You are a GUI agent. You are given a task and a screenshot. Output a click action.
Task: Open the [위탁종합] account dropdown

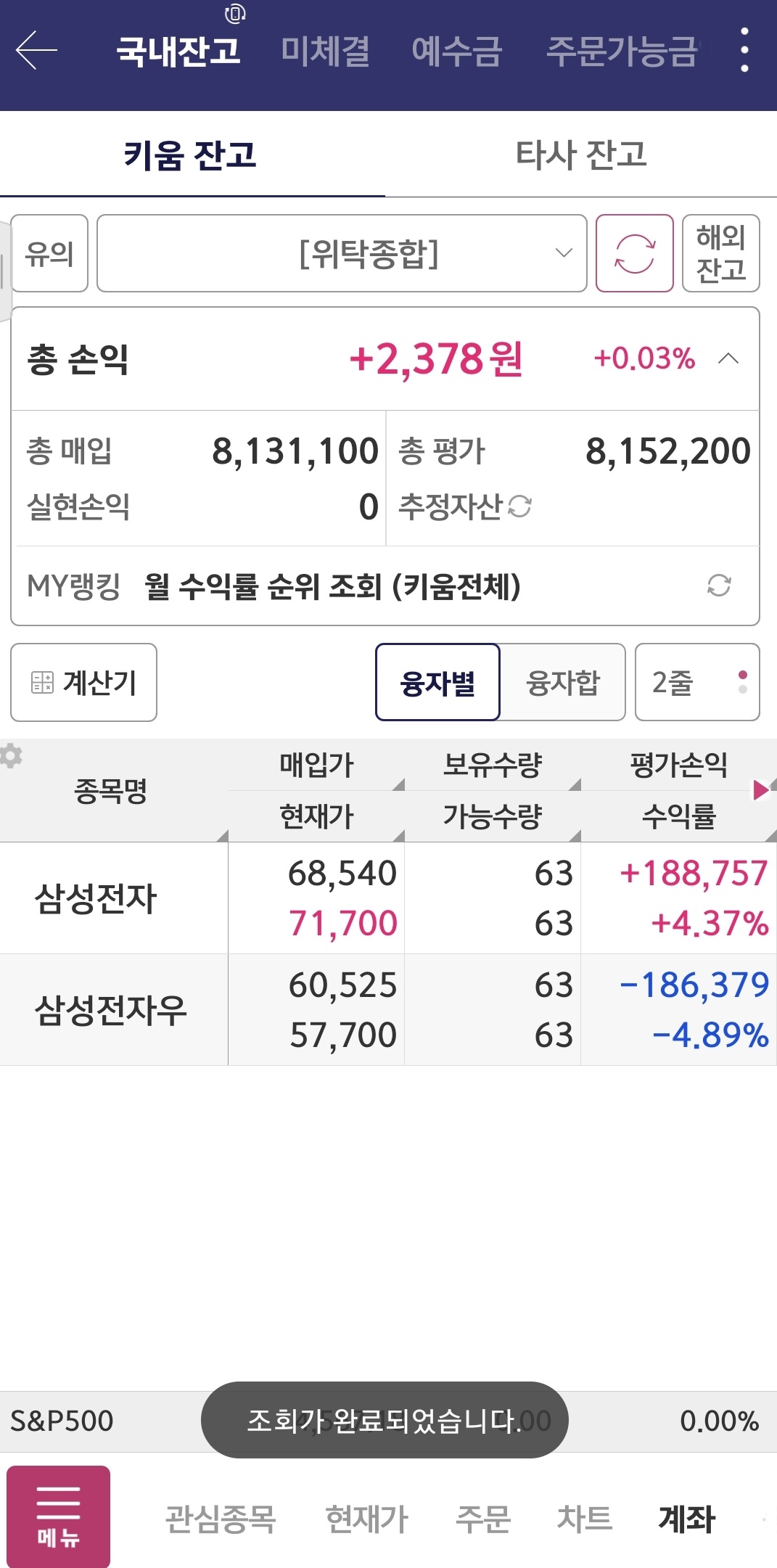point(342,253)
